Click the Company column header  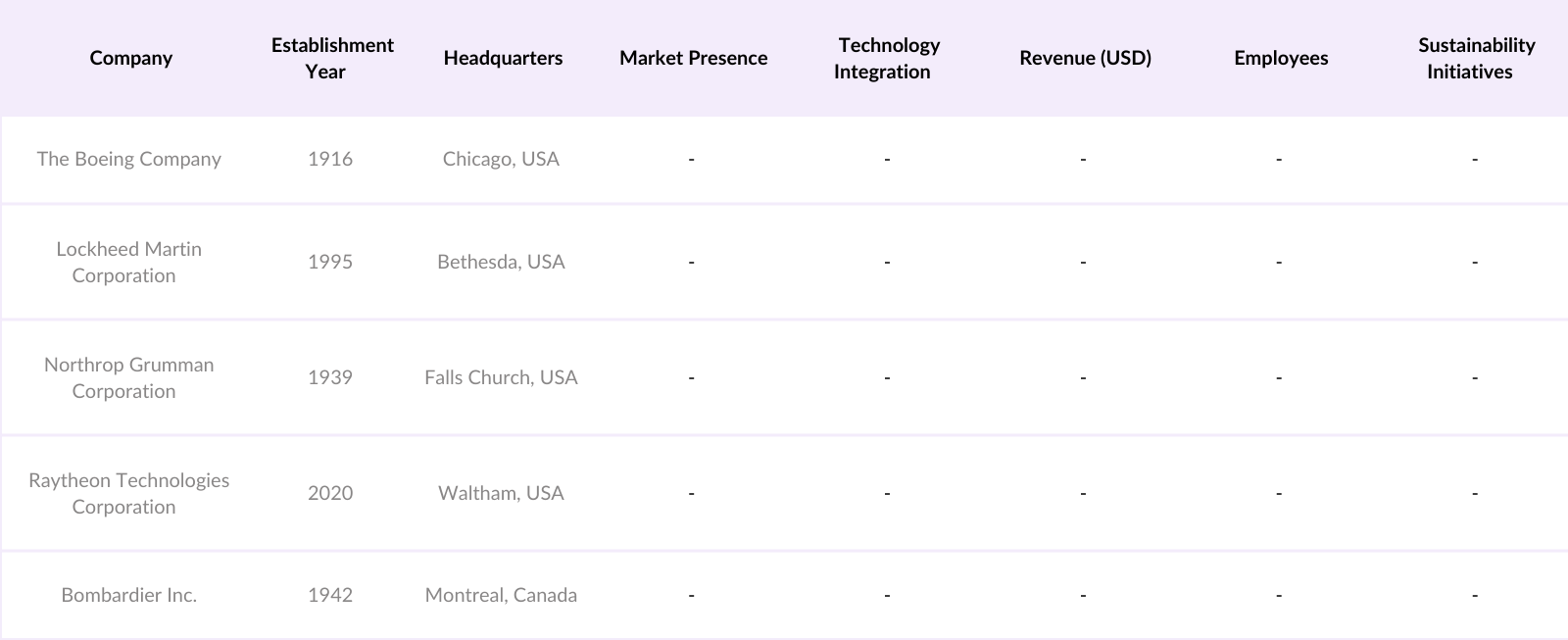(x=130, y=58)
